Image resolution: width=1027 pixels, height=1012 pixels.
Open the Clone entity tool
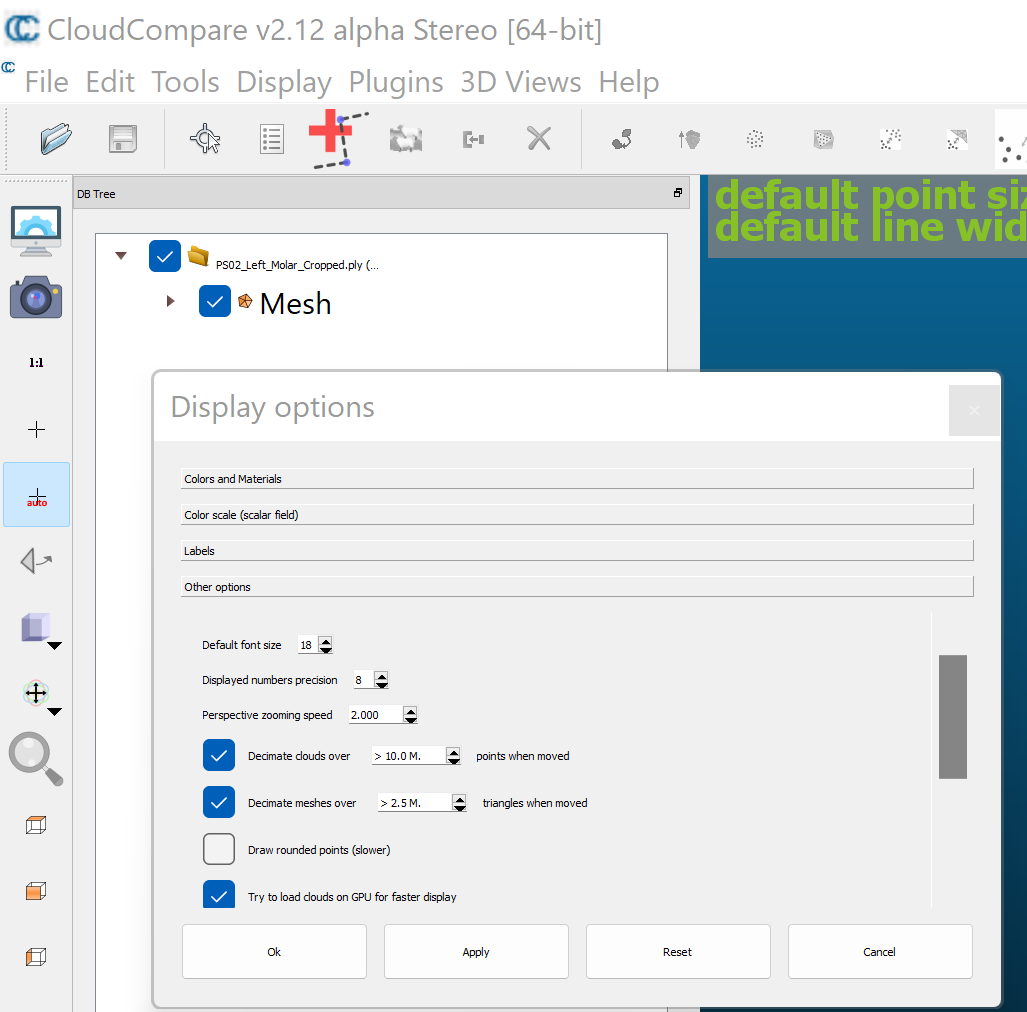click(405, 138)
